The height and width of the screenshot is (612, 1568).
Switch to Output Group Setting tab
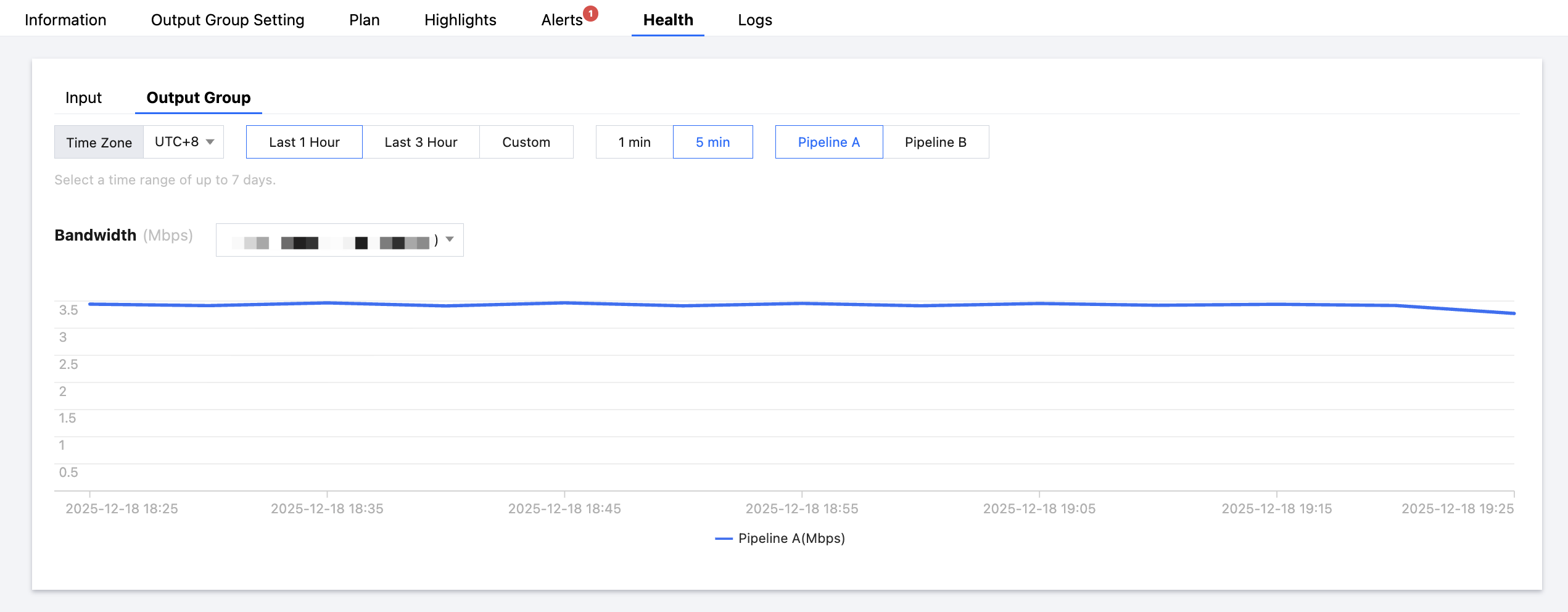(228, 20)
